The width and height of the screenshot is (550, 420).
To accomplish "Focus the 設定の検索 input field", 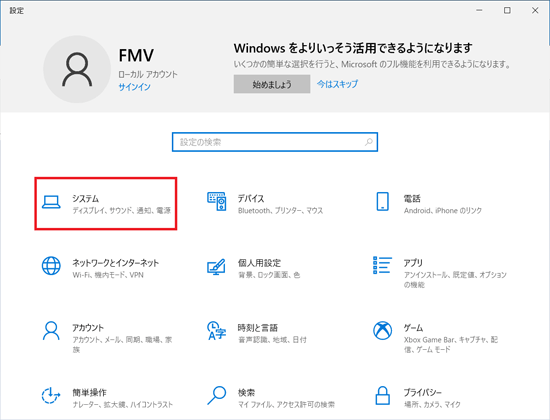I will tap(275, 142).
